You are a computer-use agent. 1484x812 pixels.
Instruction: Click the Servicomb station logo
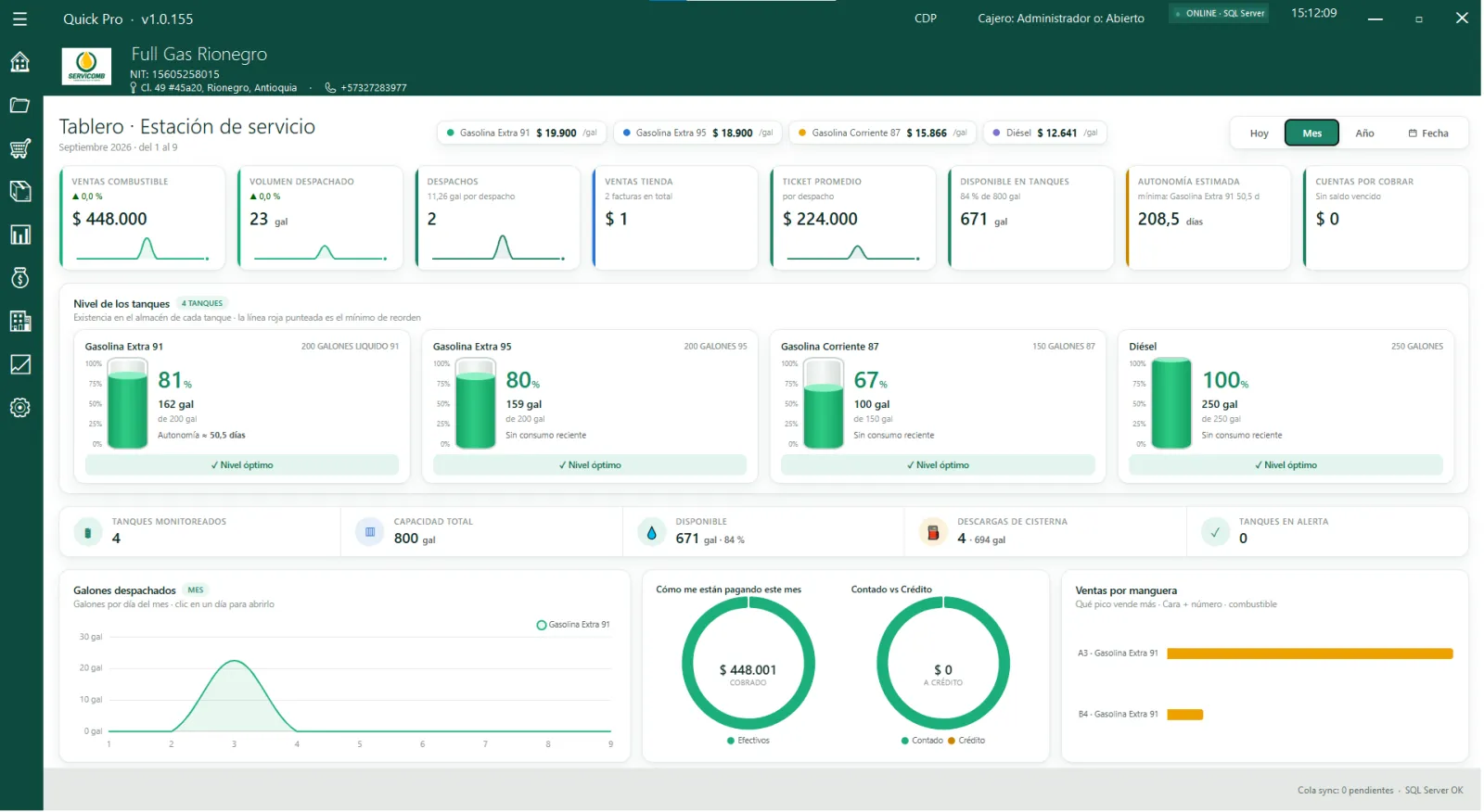tap(86, 67)
